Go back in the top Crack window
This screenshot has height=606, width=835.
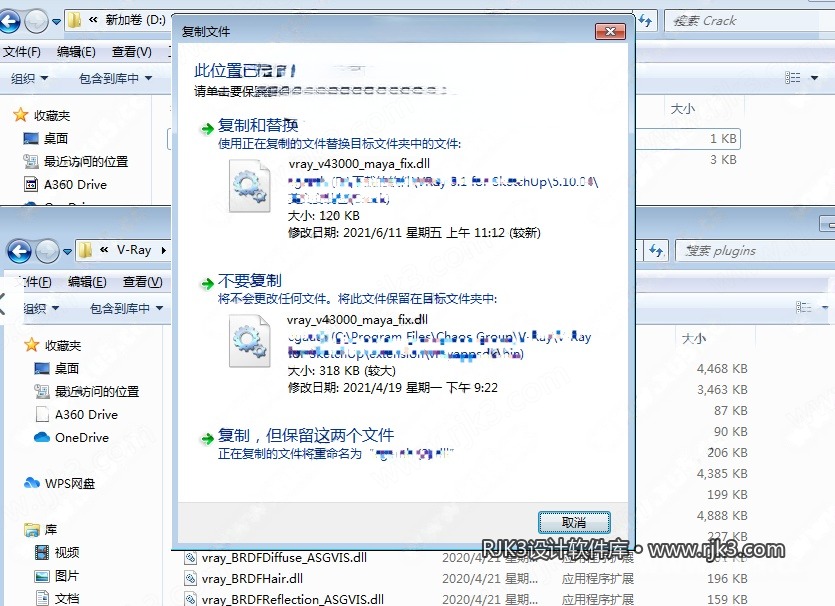pyautogui.click(x=10, y=21)
